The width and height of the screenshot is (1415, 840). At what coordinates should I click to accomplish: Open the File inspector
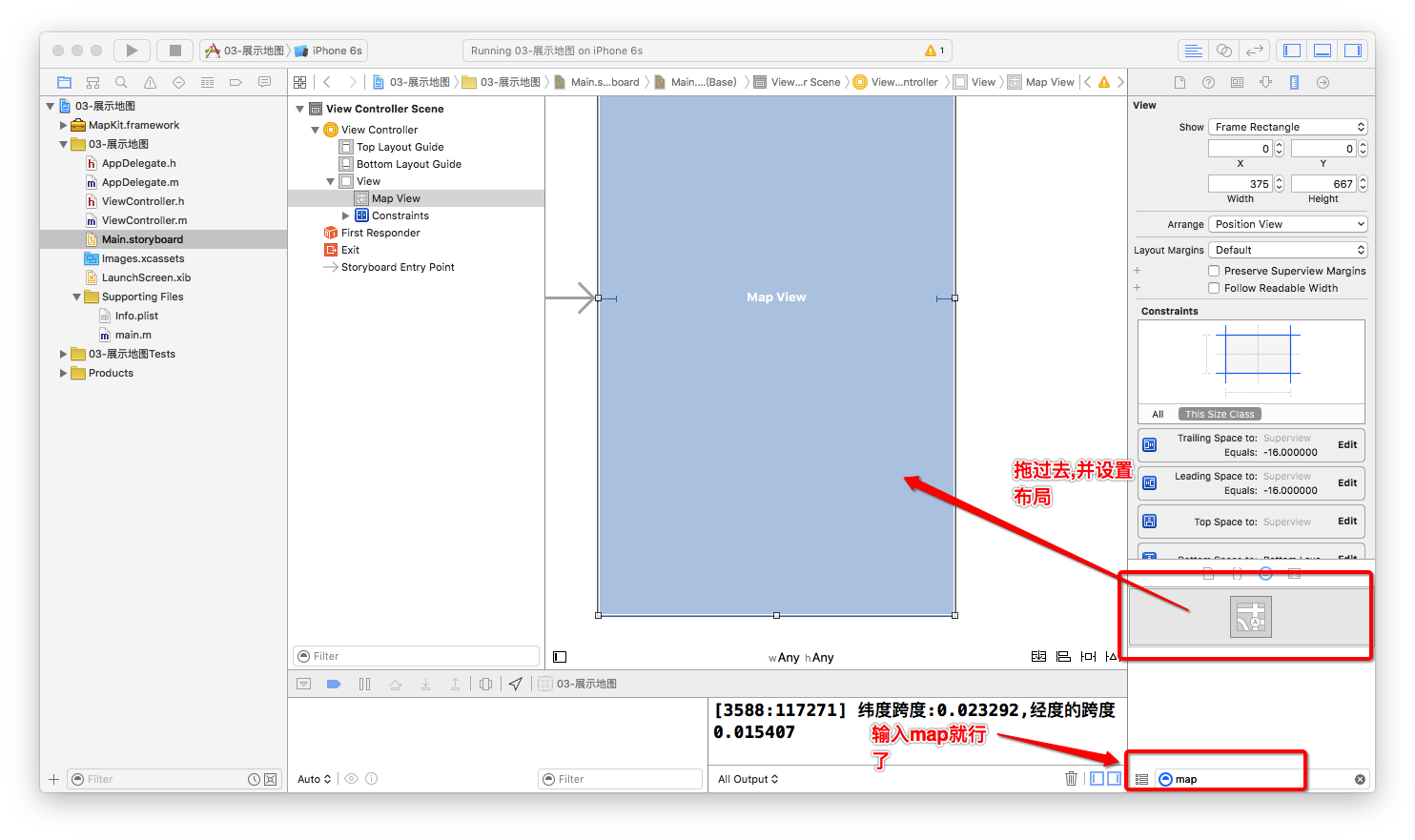point(1179,82)
